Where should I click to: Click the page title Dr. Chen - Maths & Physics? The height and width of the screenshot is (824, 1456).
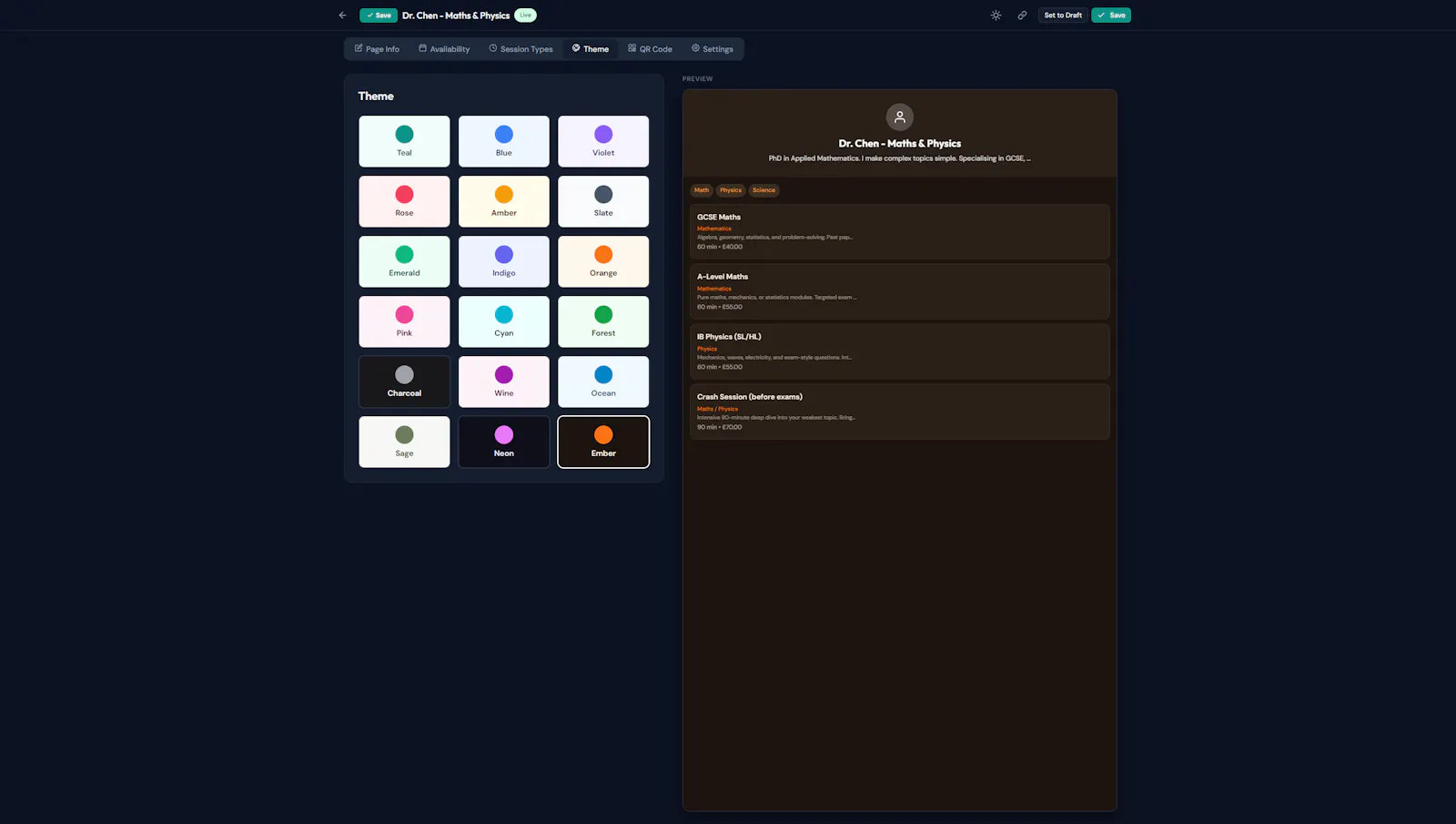click(456, 15)
